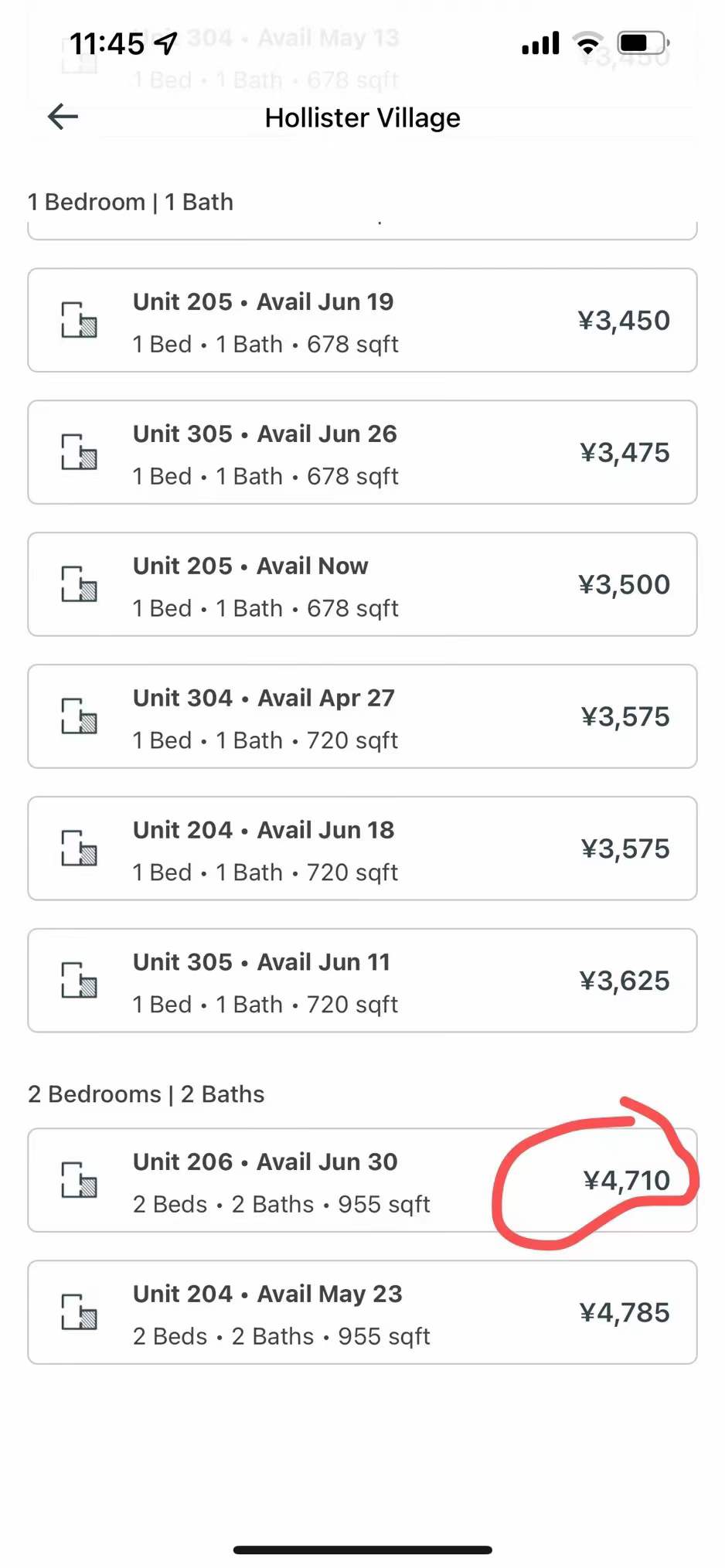Viewport: 725px width, 1568px height.
Task: Open Unit 305 Avail Jun 11 title
Action: [261, 963]
